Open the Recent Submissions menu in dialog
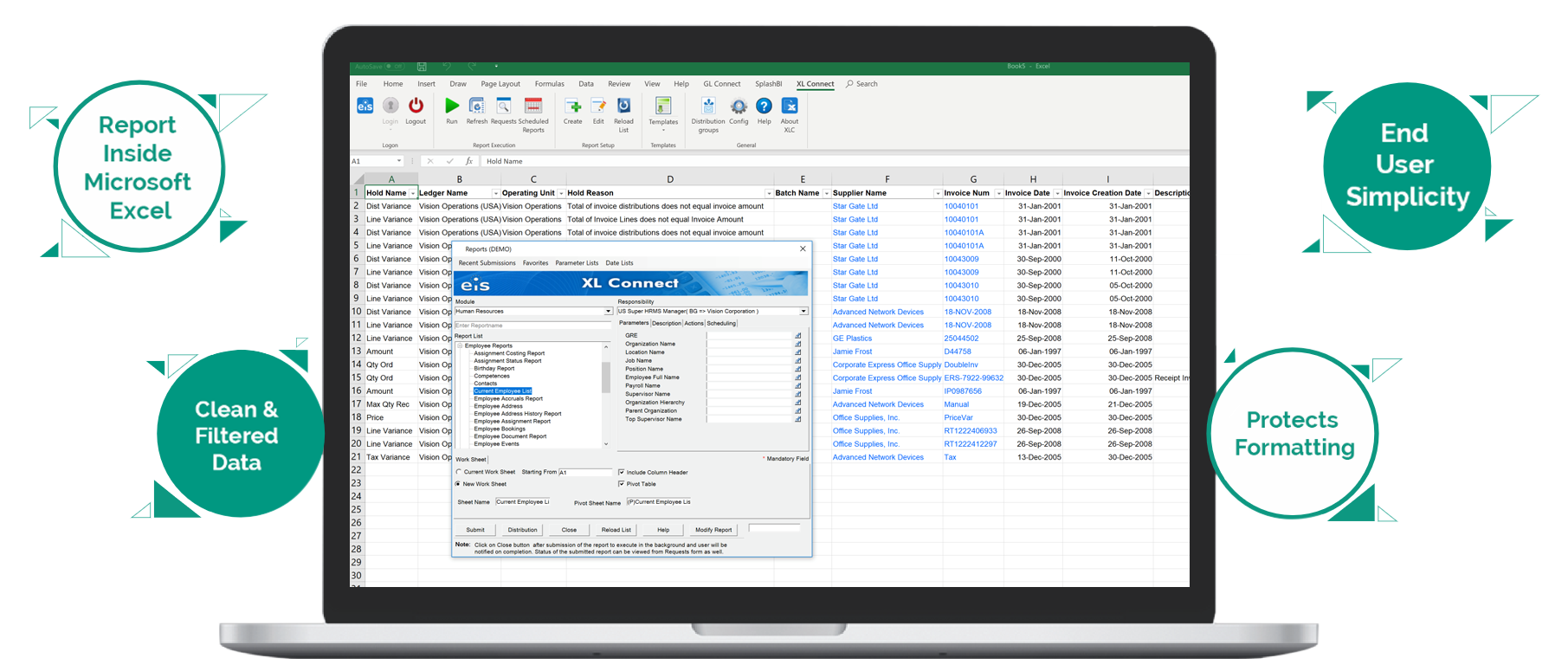Screen dimensions: 1568x671 (x=487, y=263)
